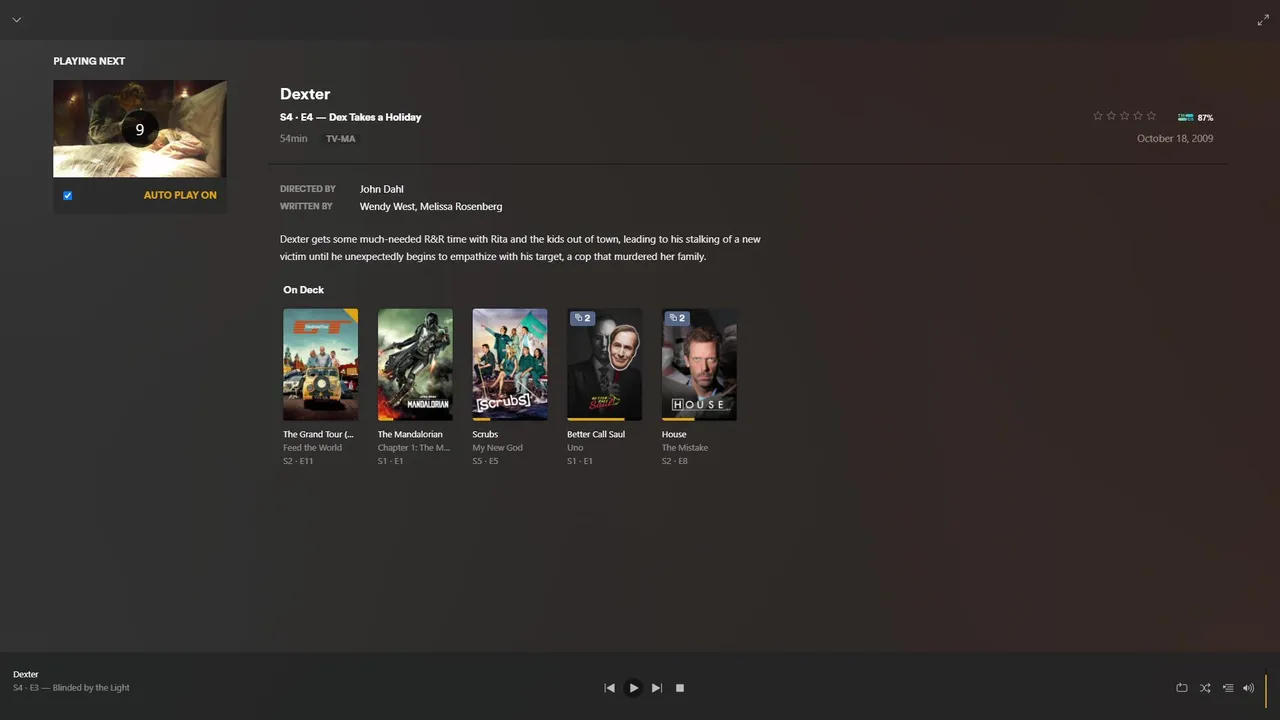Mute audio with the speaker icon
The width and height of the screenshot is (1280, 720).
pyautogui.click(x=1248, y=688)
